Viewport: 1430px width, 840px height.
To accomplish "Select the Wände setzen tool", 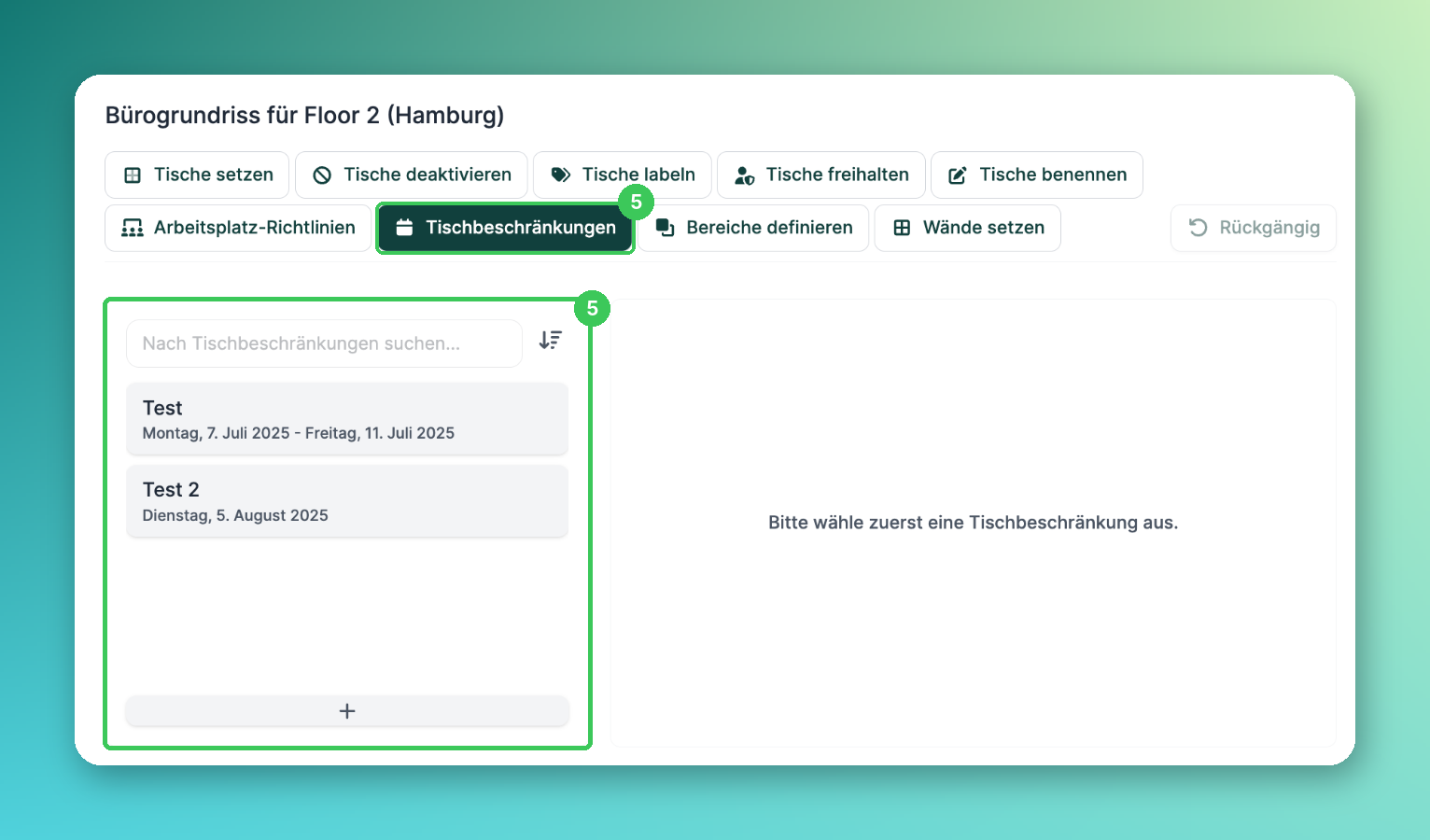I will coord(968,228).
